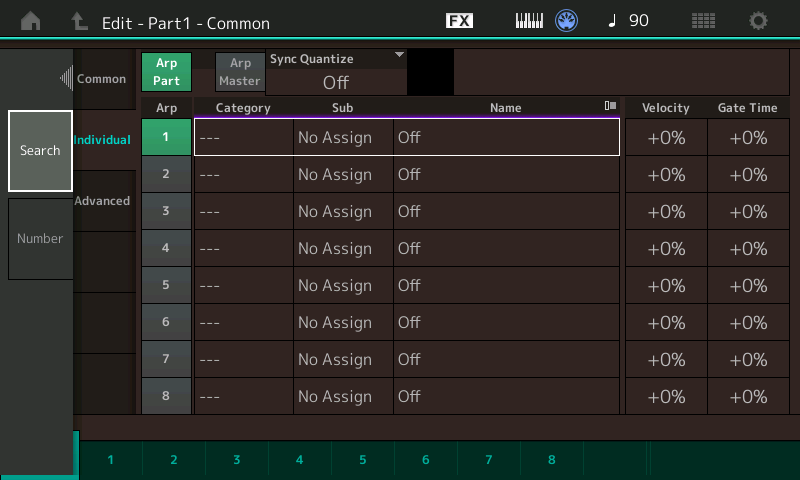800x480 pixels.
Task: Open the FX overview
Action: pos(459,21)
